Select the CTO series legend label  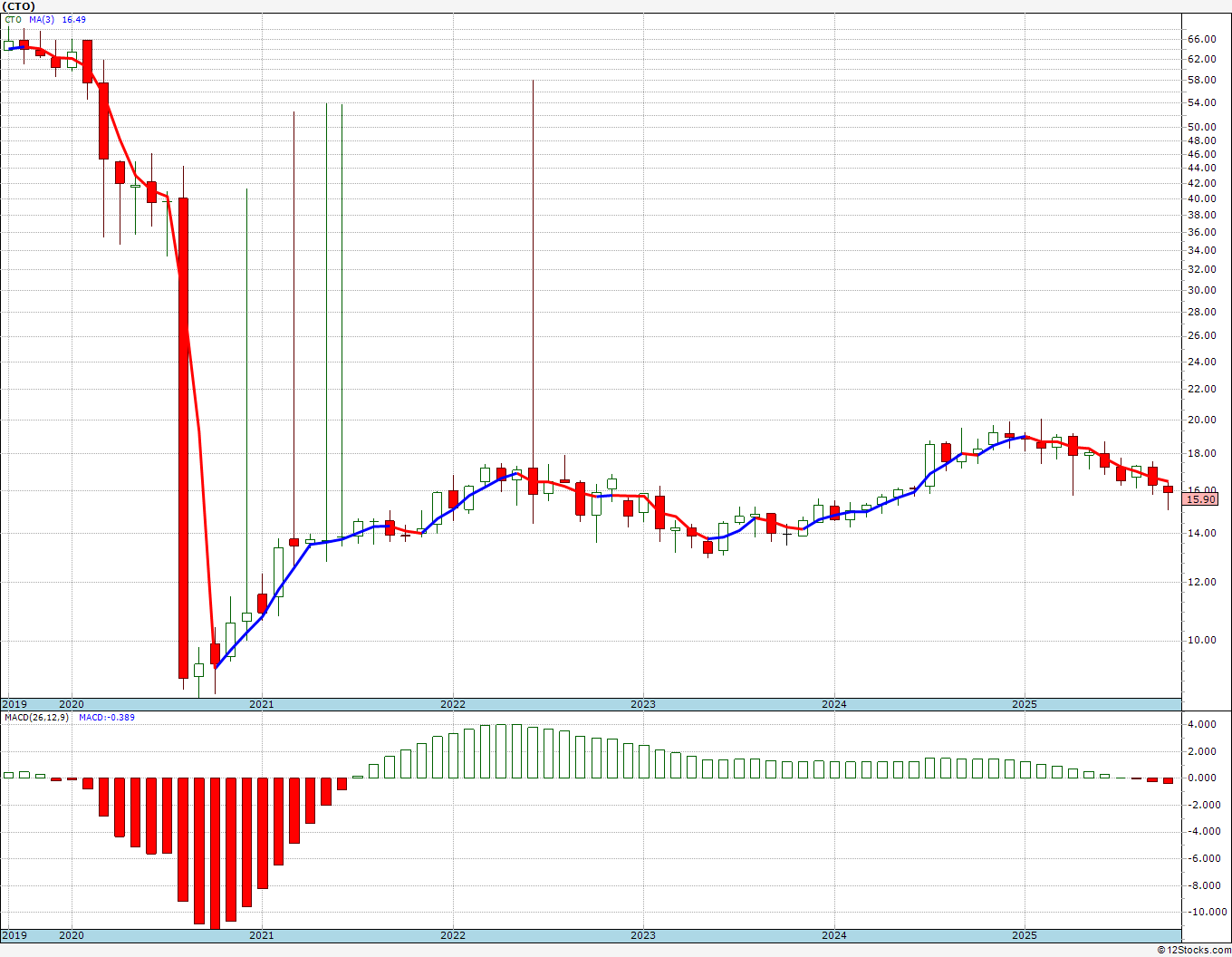[13, 19]
